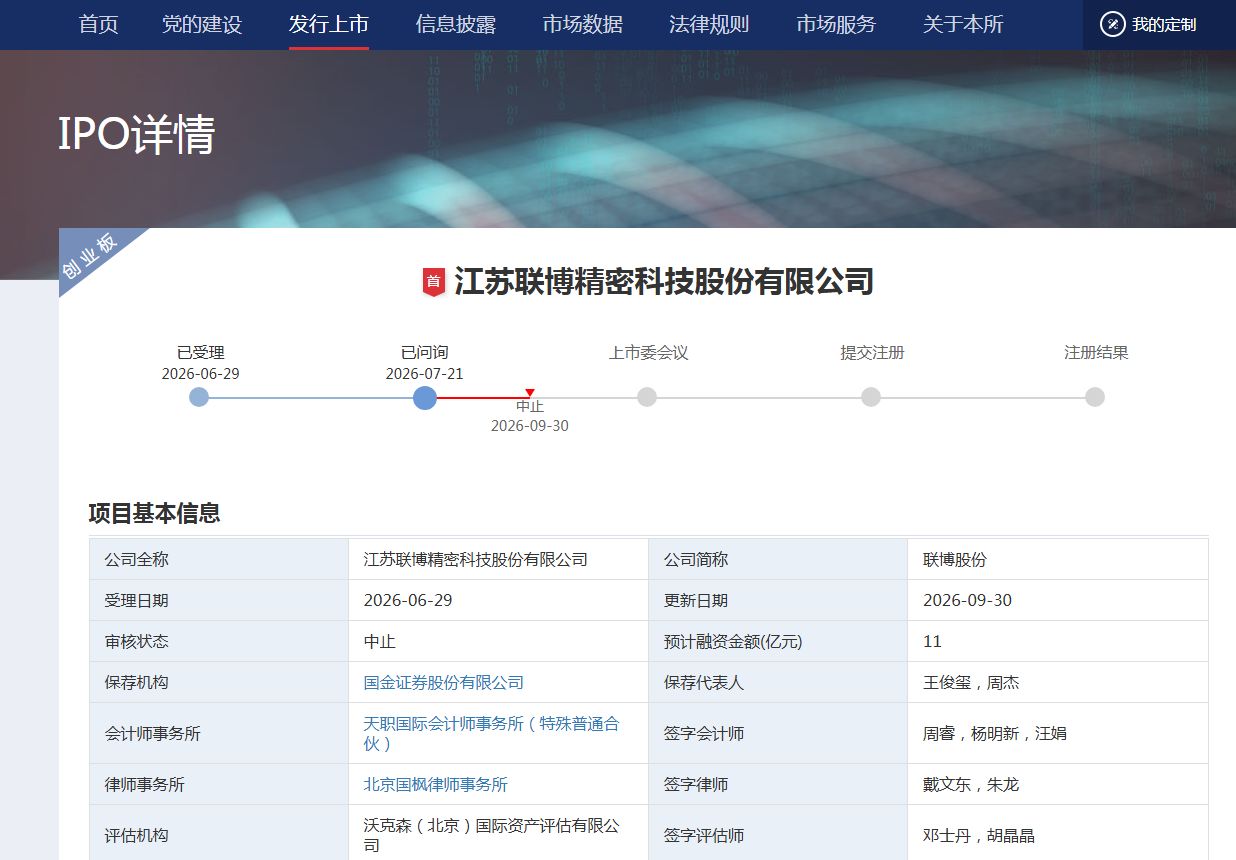Click the red 首 badge icon beside company name
This screenshot has width=1236, height=860.
tap(433, 282)
